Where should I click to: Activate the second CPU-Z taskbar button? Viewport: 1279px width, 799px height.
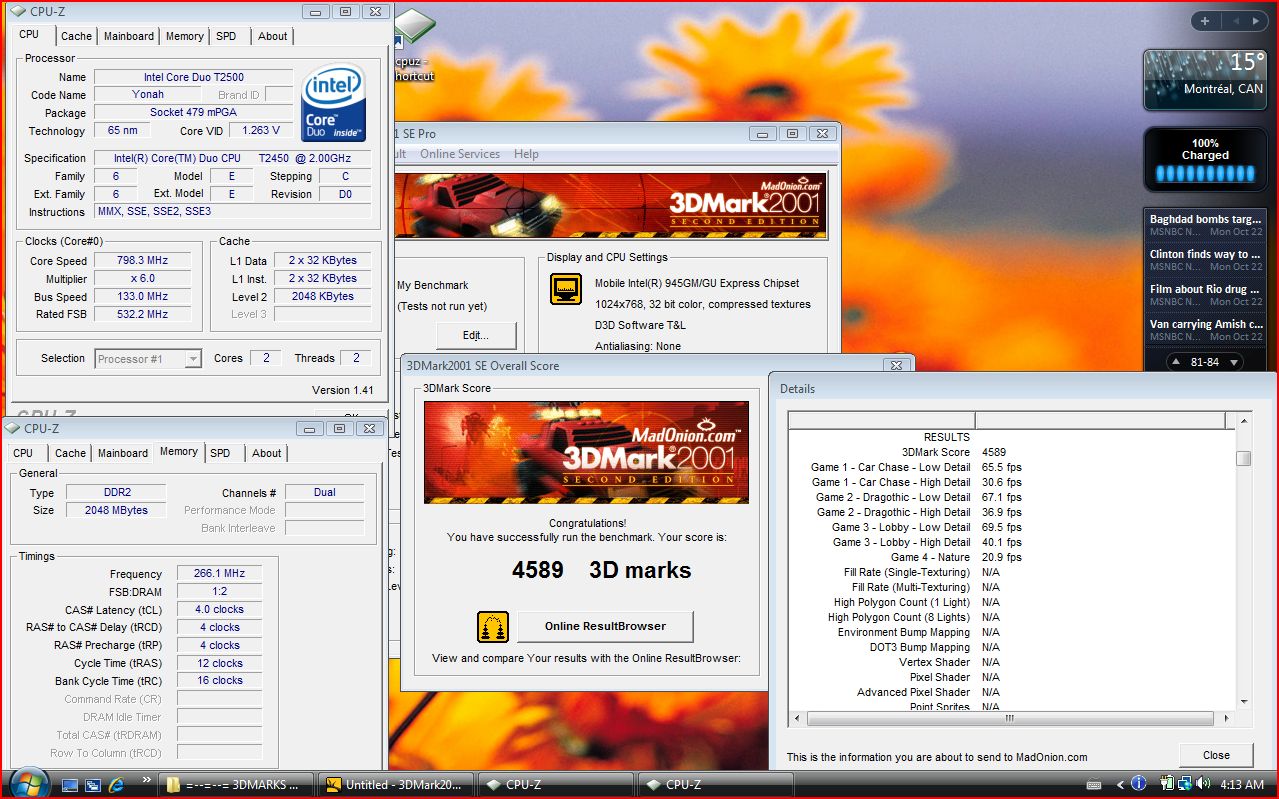(x=716, y=785)
